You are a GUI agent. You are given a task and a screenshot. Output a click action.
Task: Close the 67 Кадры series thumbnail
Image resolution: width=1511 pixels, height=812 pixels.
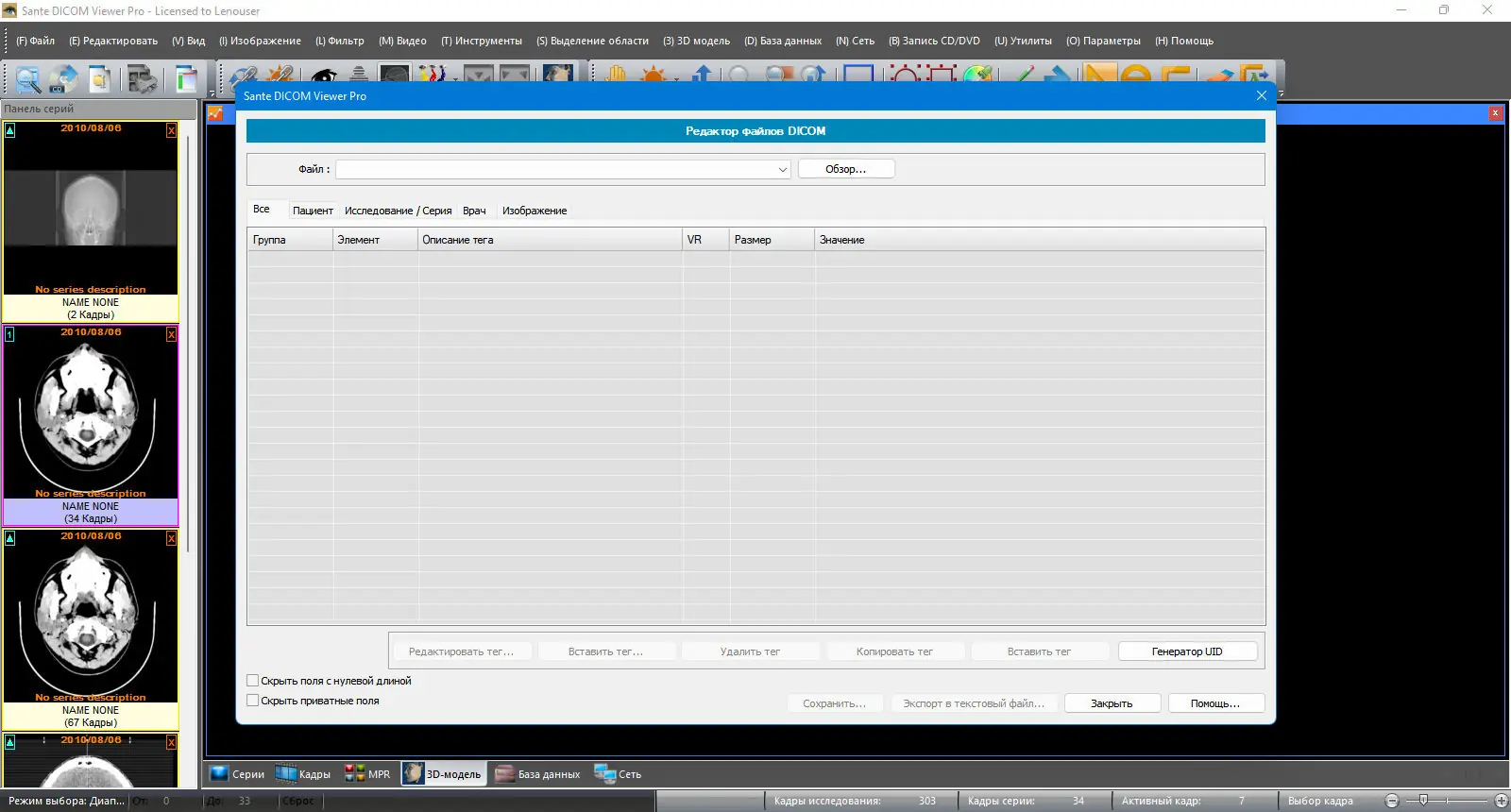[171, 538]
